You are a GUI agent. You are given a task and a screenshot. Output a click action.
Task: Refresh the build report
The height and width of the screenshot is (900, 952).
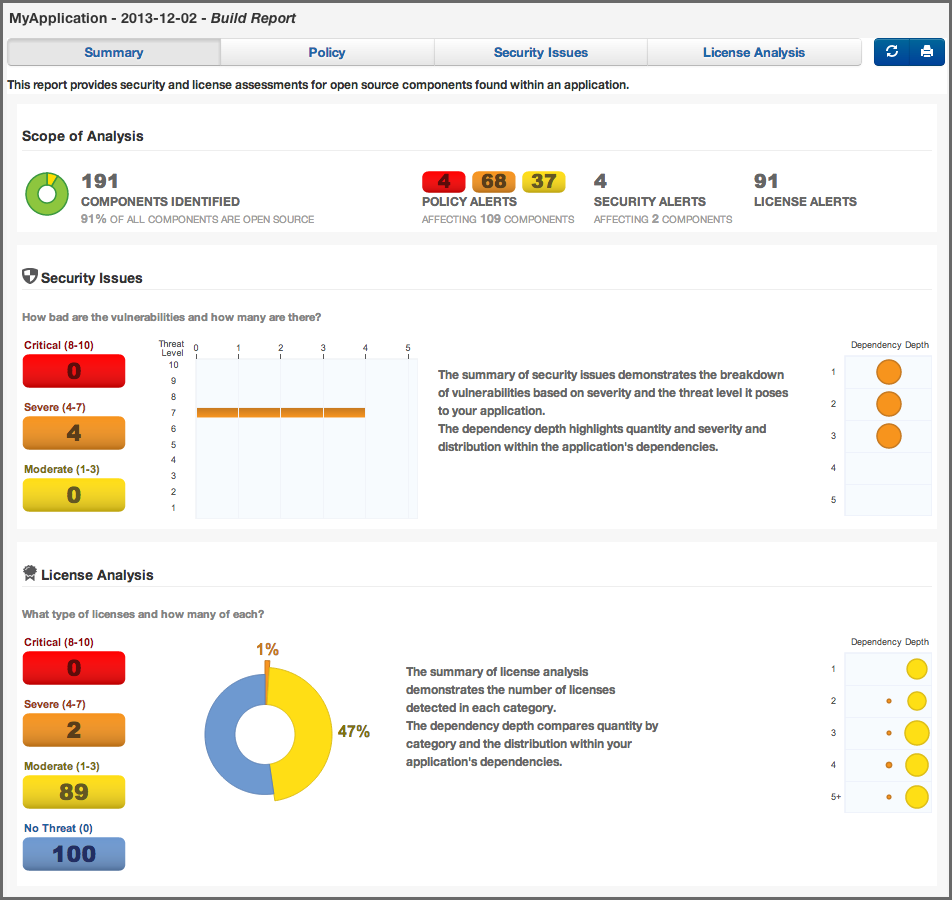[893, 51]
